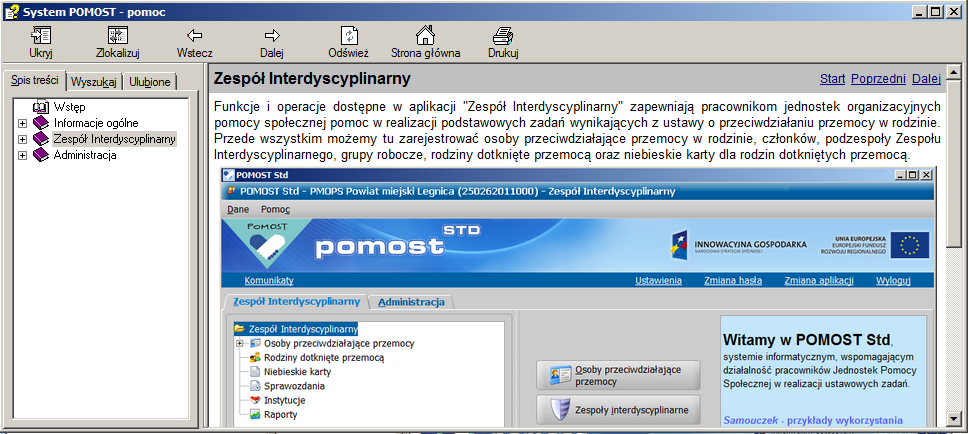Switch to the Spis treści tab
Screen dimensions: 968x434
(35, 80)
